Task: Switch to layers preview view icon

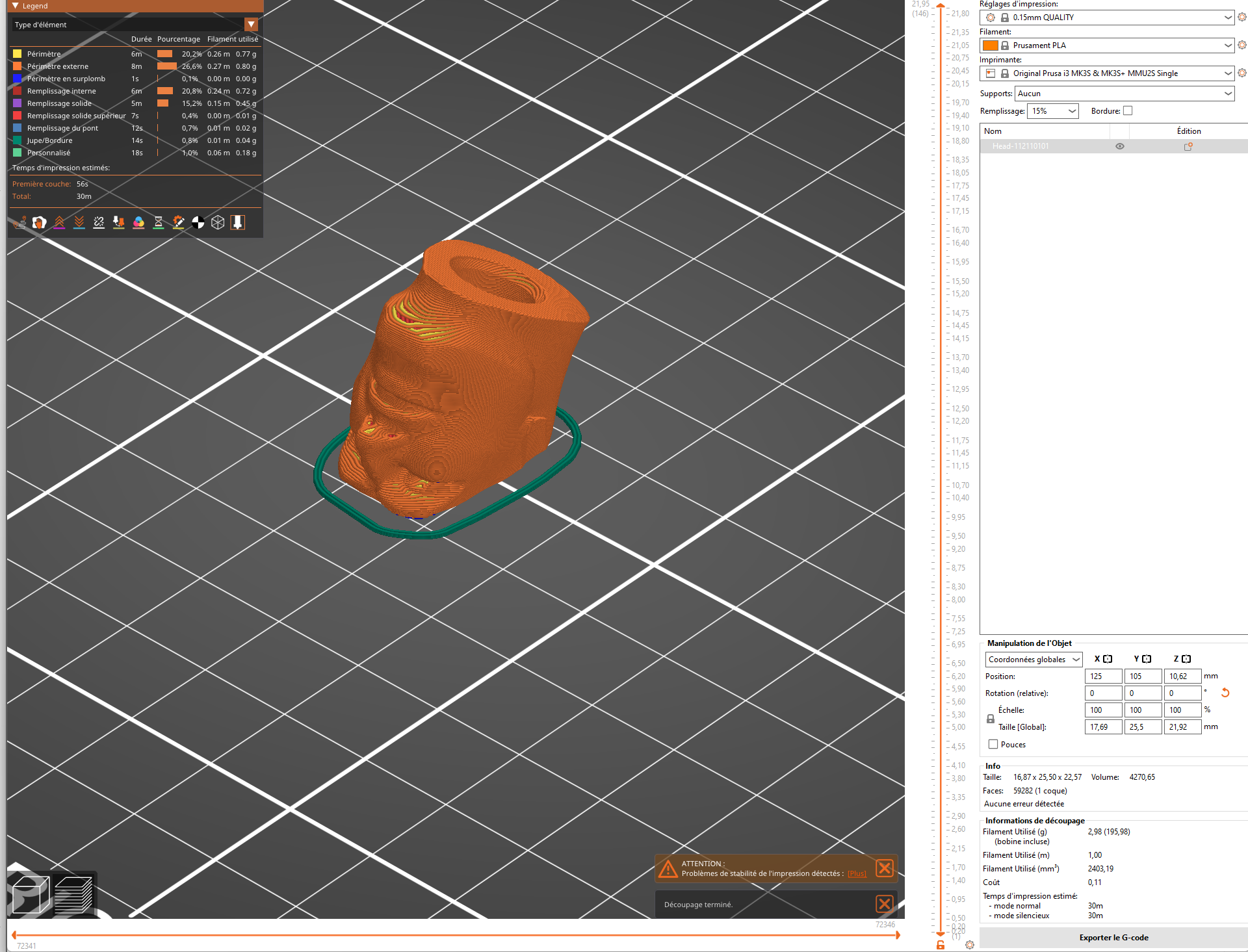Action: coord(73,895)
